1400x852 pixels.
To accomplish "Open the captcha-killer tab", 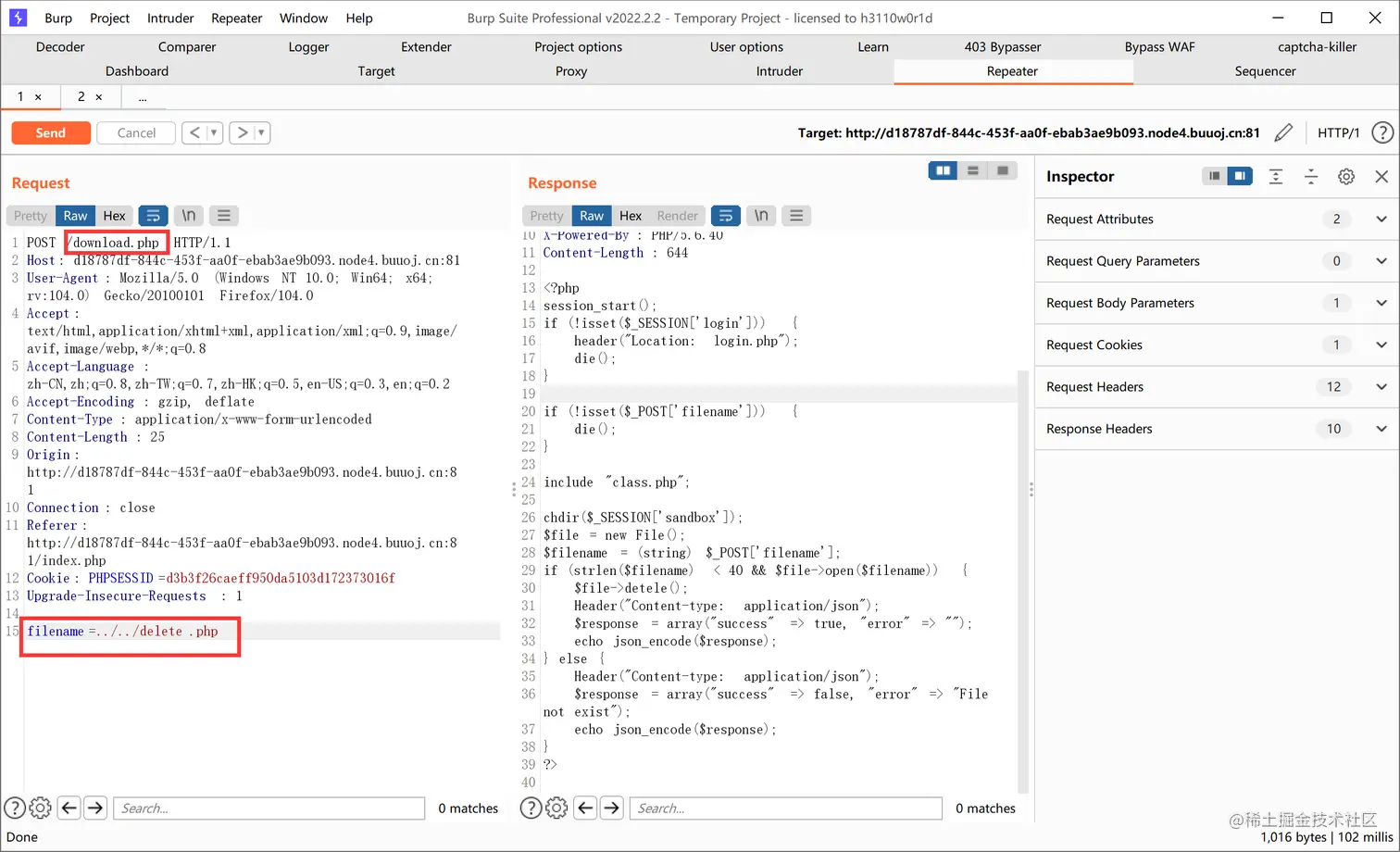I will pyautogui.click(x=1317, y=47).
